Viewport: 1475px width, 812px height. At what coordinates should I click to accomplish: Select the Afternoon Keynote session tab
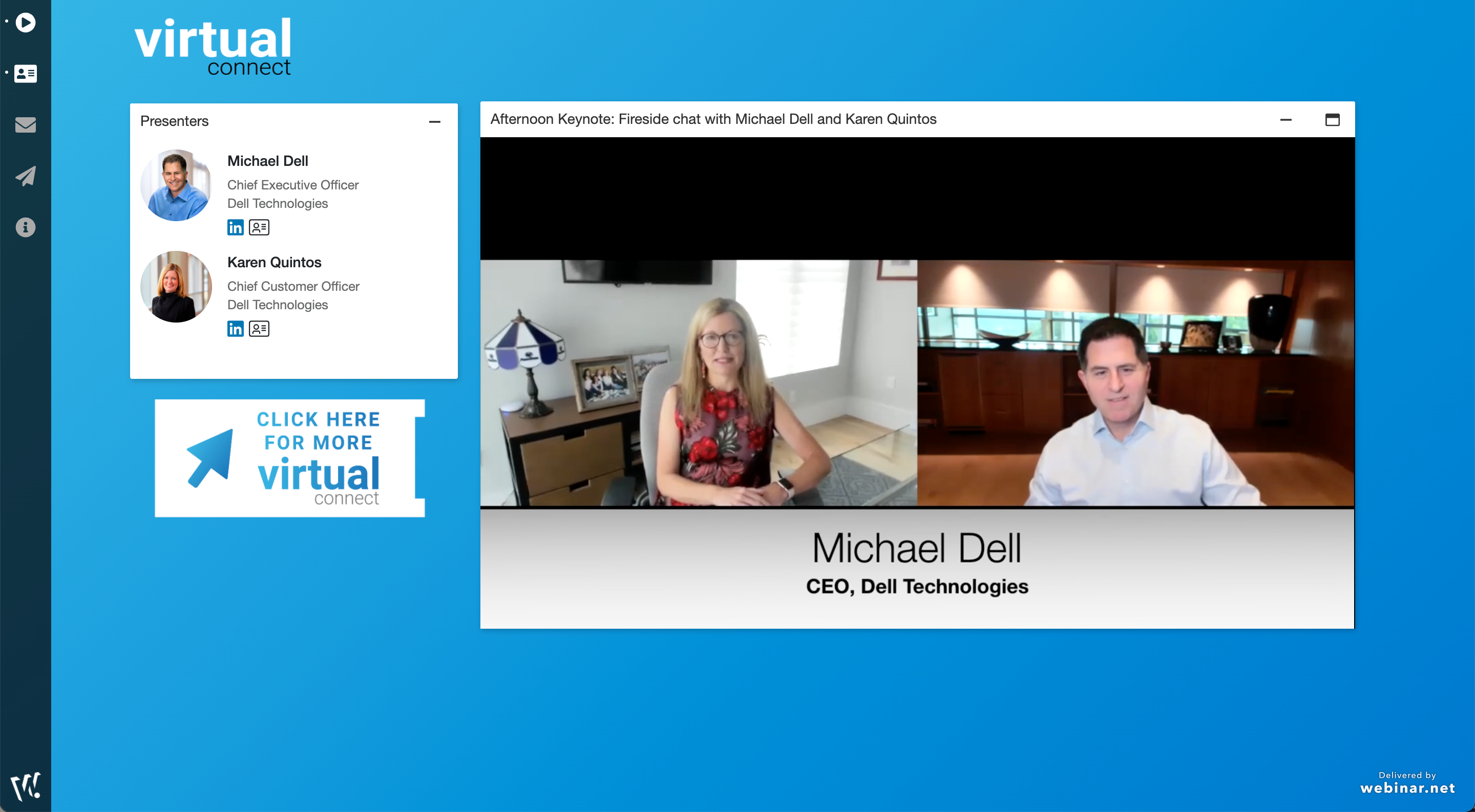pos(715,118)
